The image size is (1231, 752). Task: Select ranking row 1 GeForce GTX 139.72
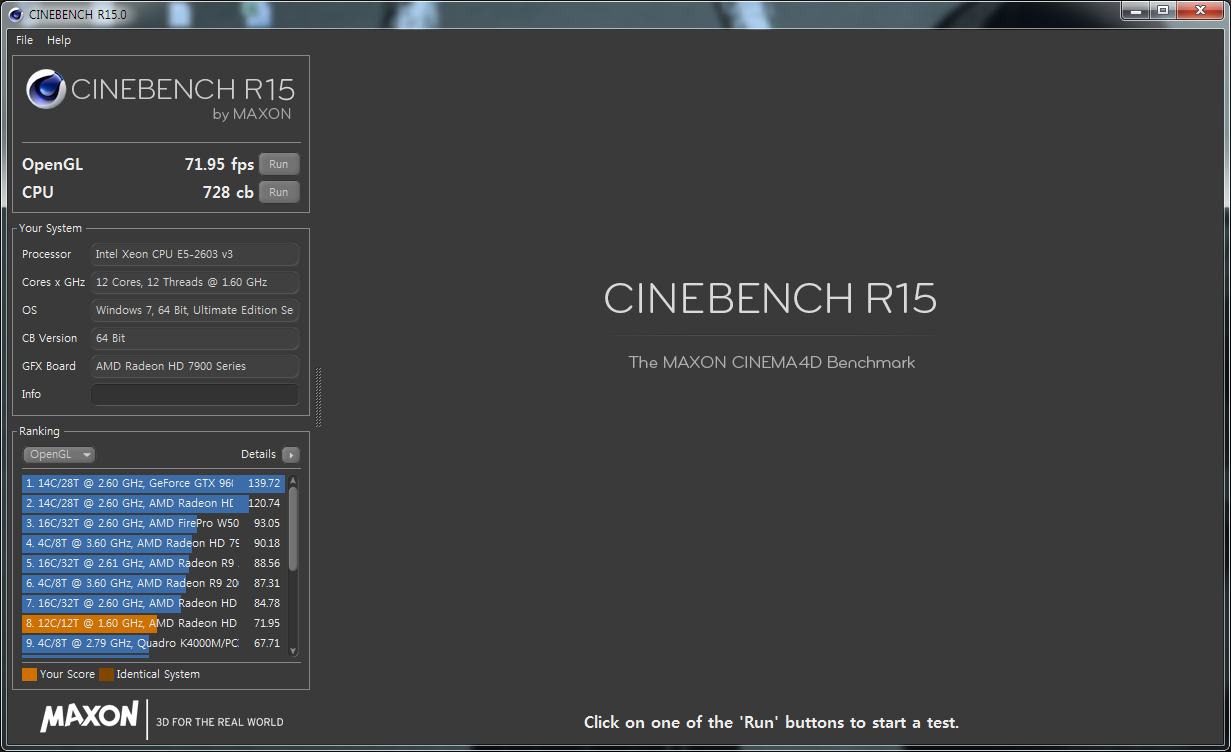[x=154, y=483]
